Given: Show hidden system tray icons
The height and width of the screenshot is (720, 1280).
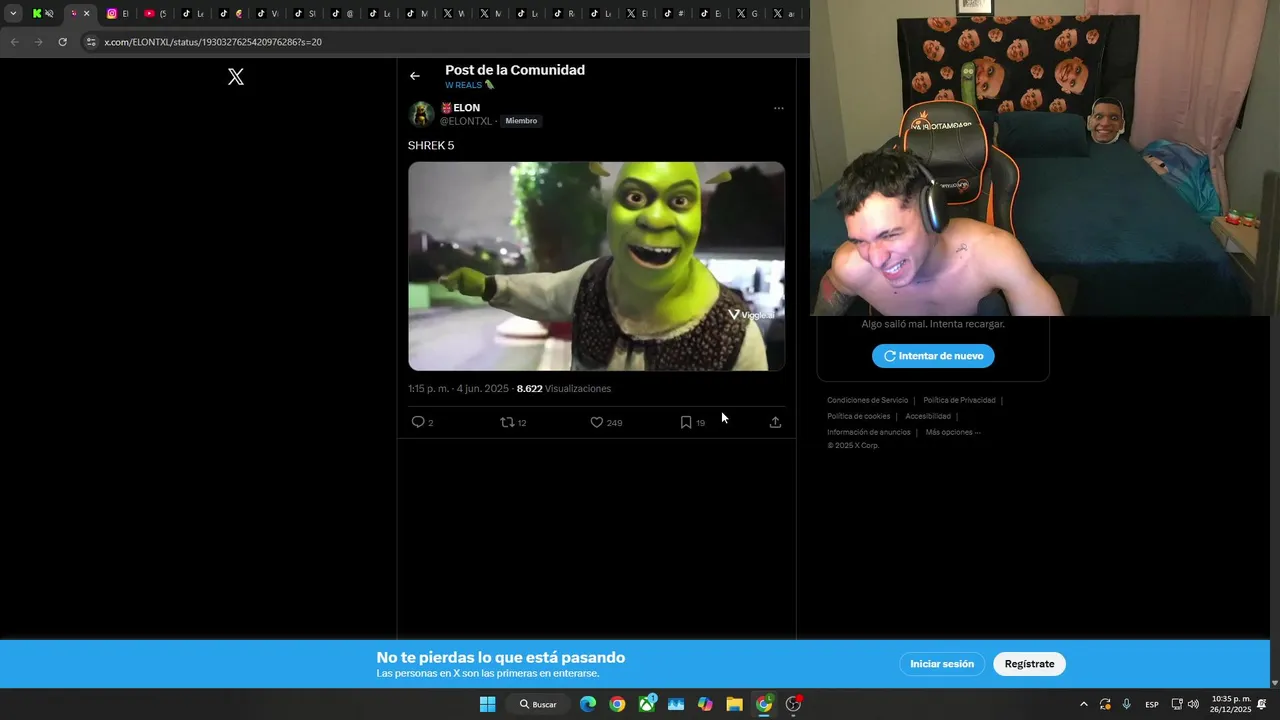Looking at the screenshot, I should (x=1083, y=704).
